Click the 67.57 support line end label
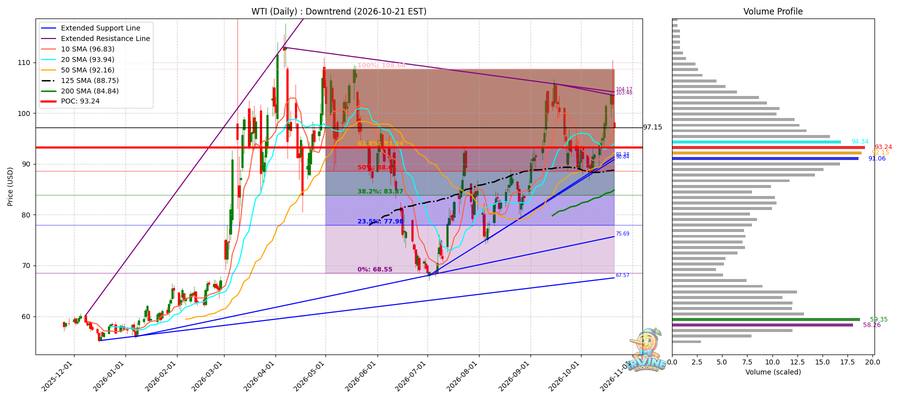Image resolution: width=900 pixels, height=400 pixels. (622, 275)
